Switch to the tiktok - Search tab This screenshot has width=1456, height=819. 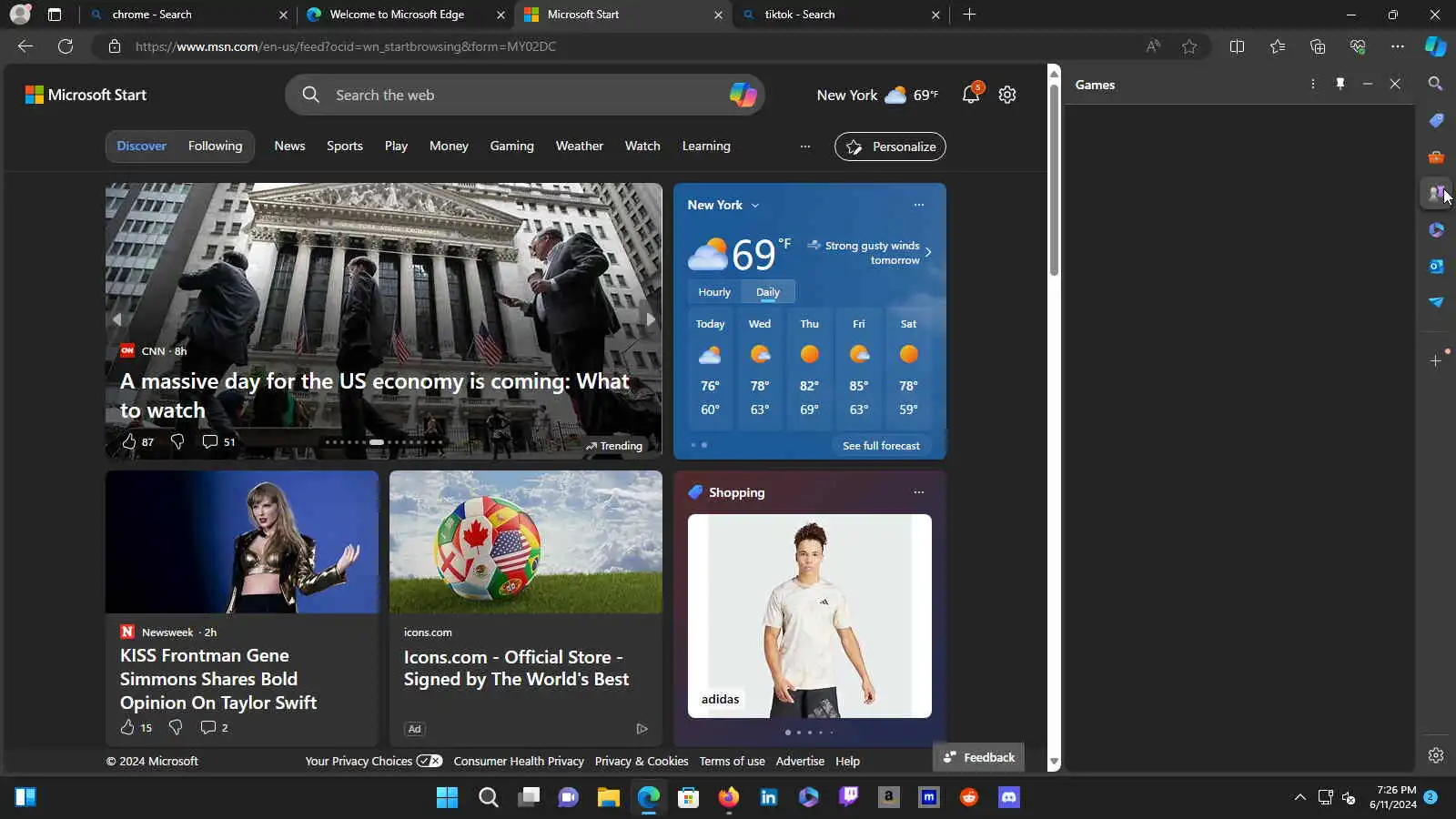(x=841, y=15)
